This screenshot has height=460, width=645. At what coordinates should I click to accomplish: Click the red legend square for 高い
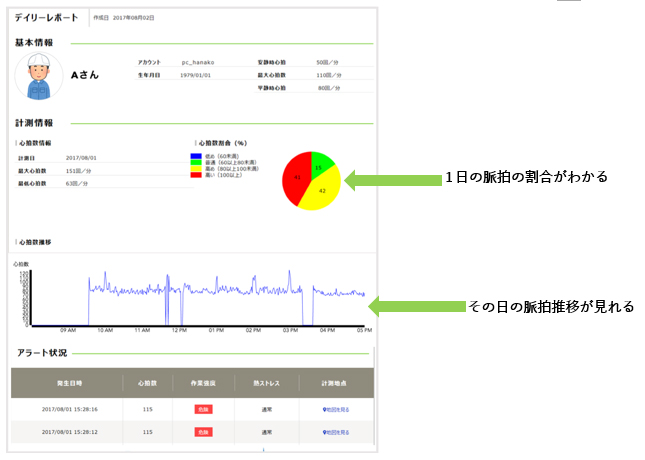(x=195, y=173)
